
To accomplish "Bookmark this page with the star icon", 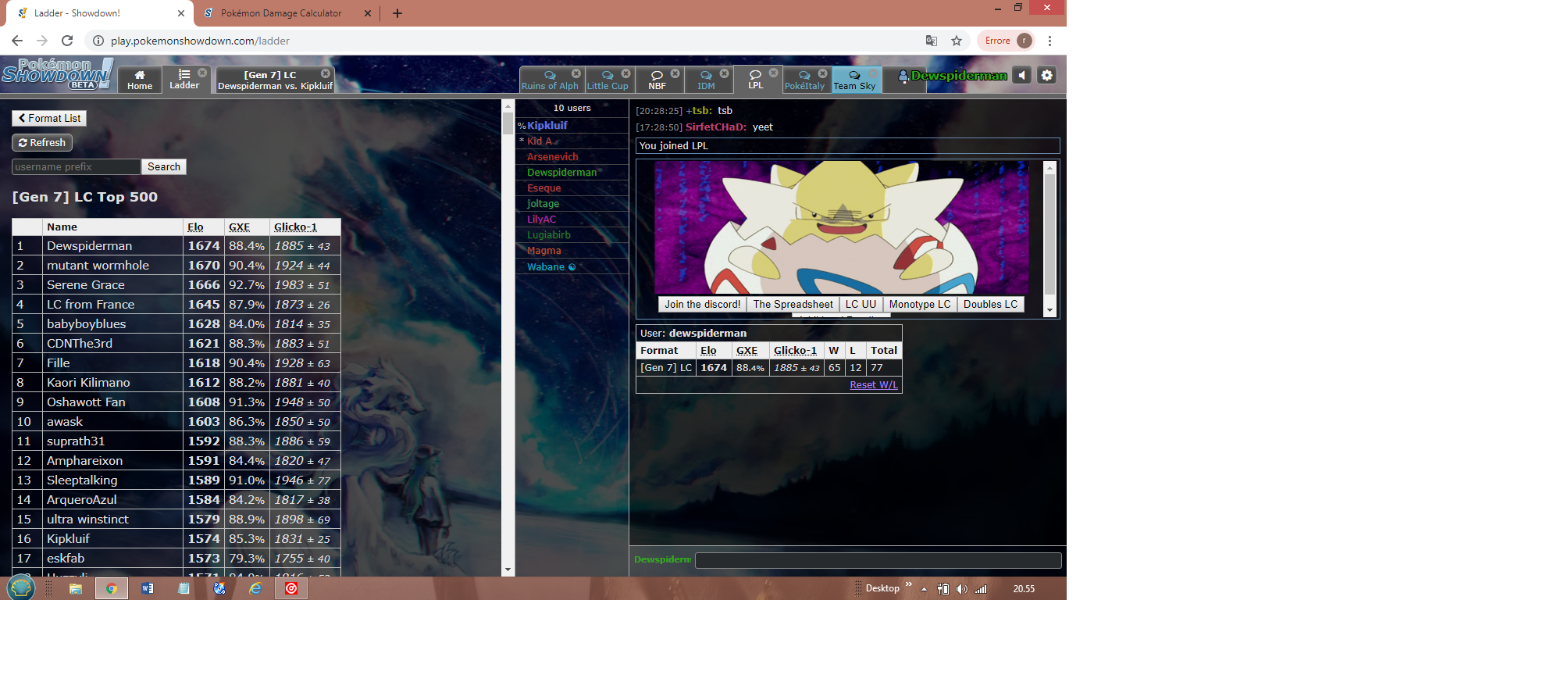I will pyautogui.click(x=956, y=41).
